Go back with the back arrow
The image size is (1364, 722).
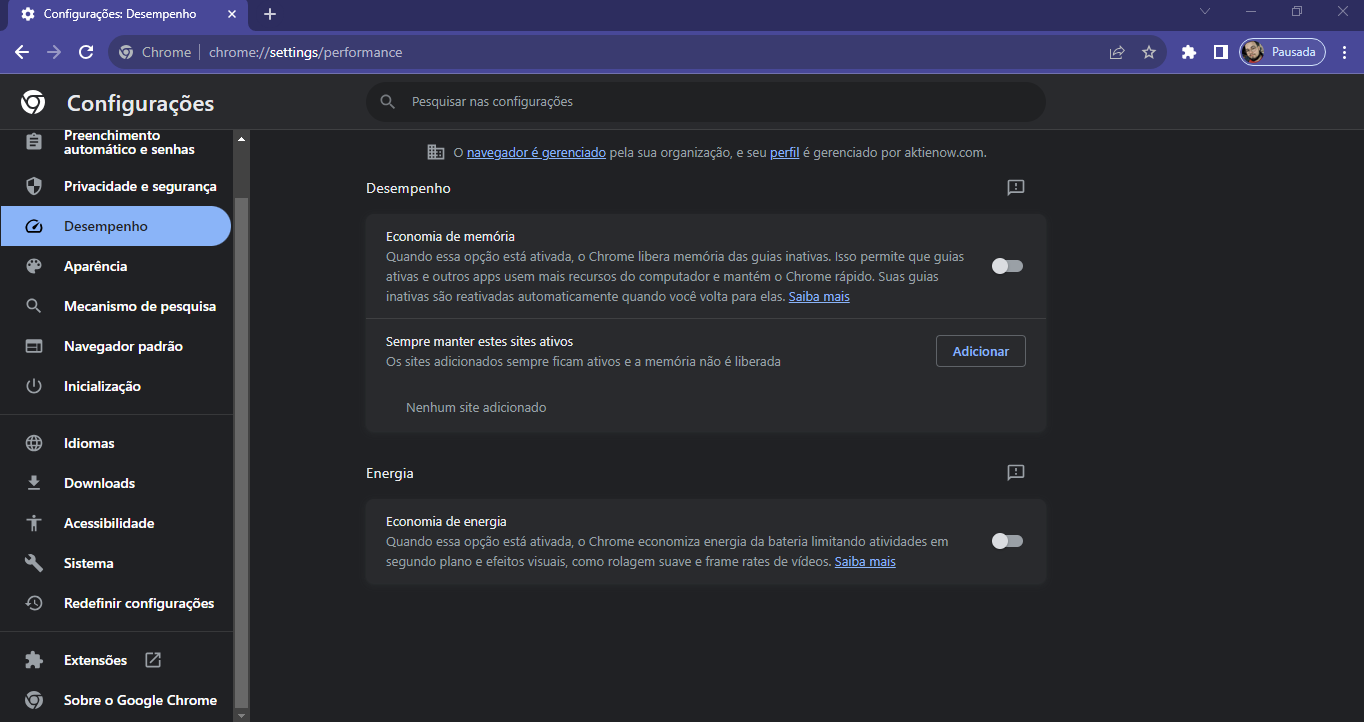[x=22, y=52]
